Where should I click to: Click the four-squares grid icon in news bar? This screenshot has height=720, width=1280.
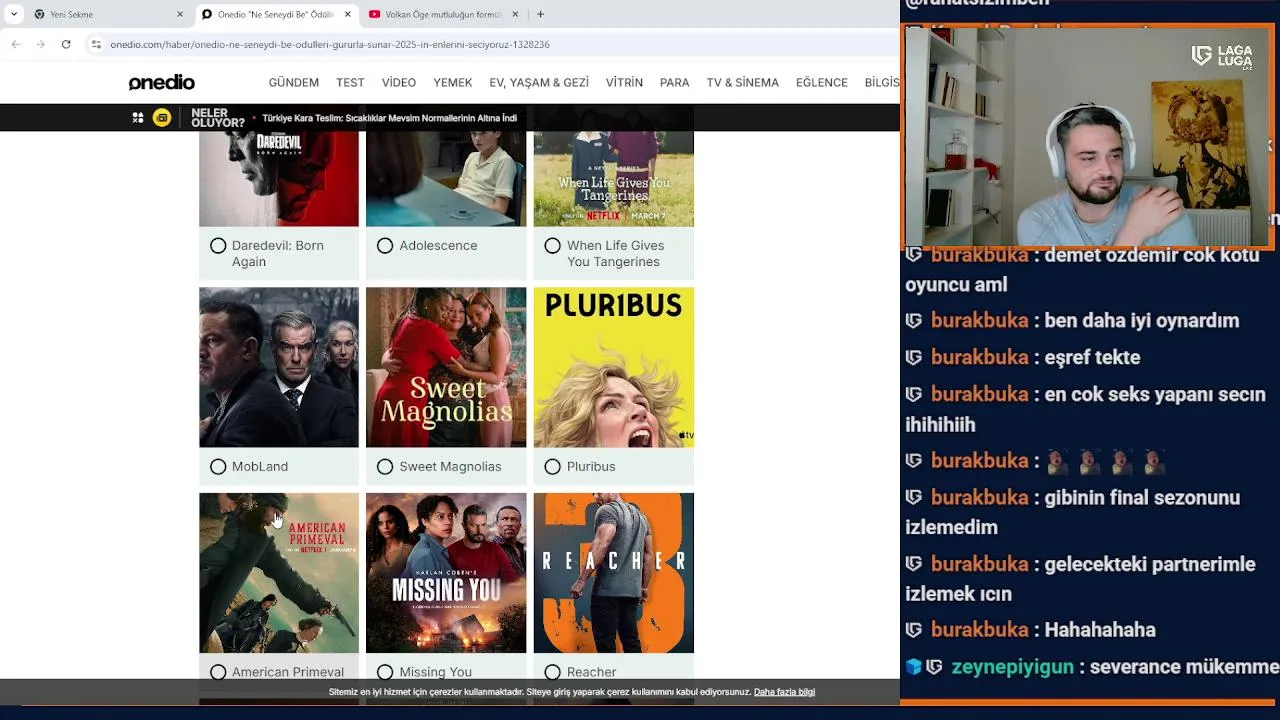138,118
